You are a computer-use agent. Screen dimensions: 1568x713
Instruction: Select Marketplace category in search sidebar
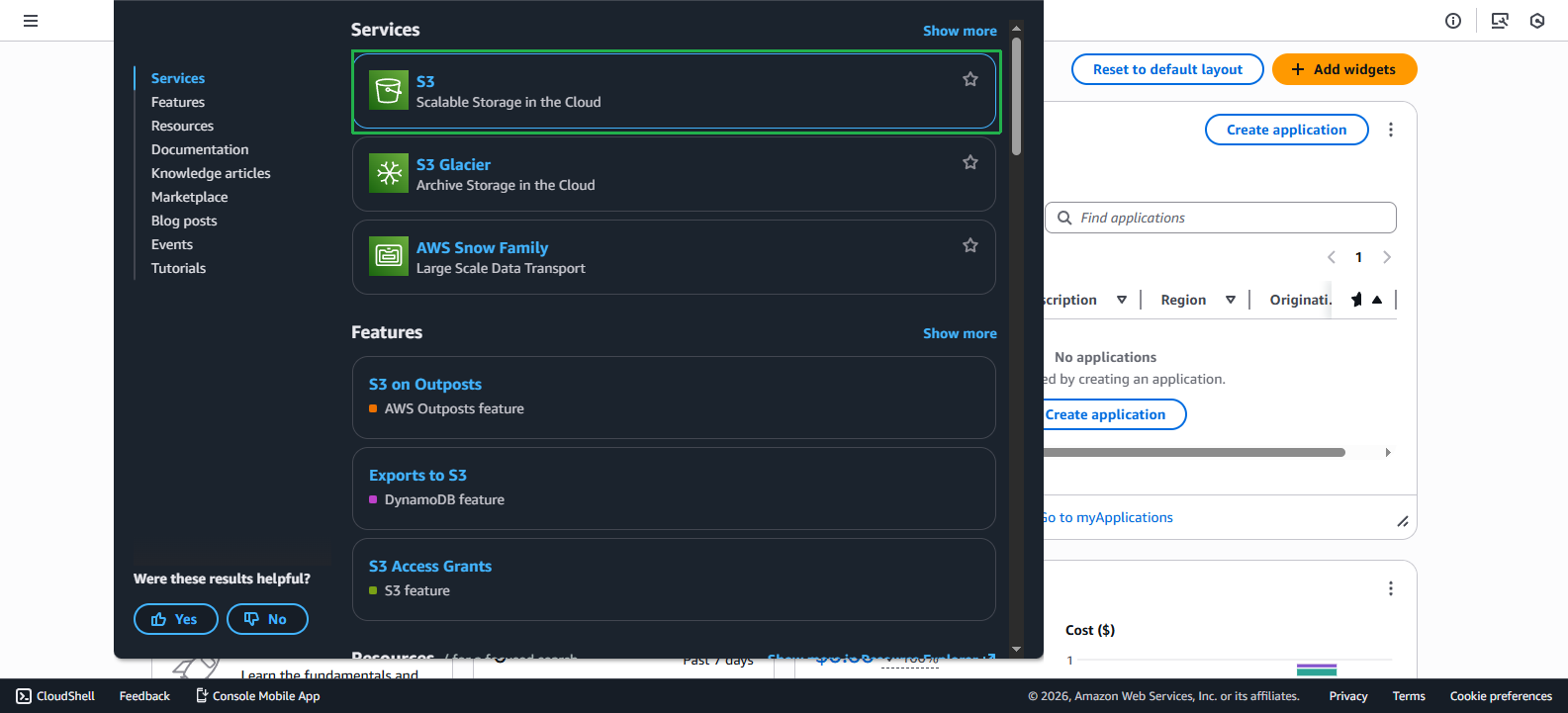189,197
